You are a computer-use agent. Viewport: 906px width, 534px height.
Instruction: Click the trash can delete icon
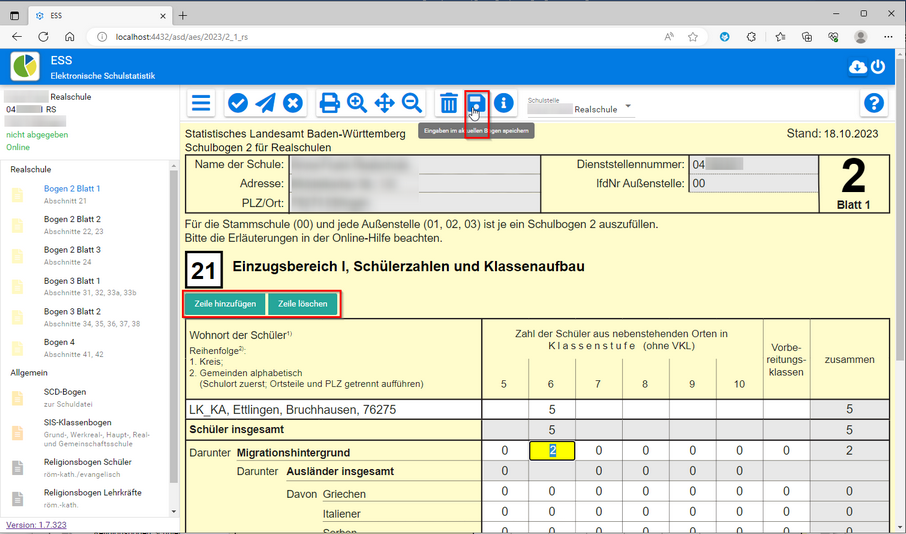449,103
